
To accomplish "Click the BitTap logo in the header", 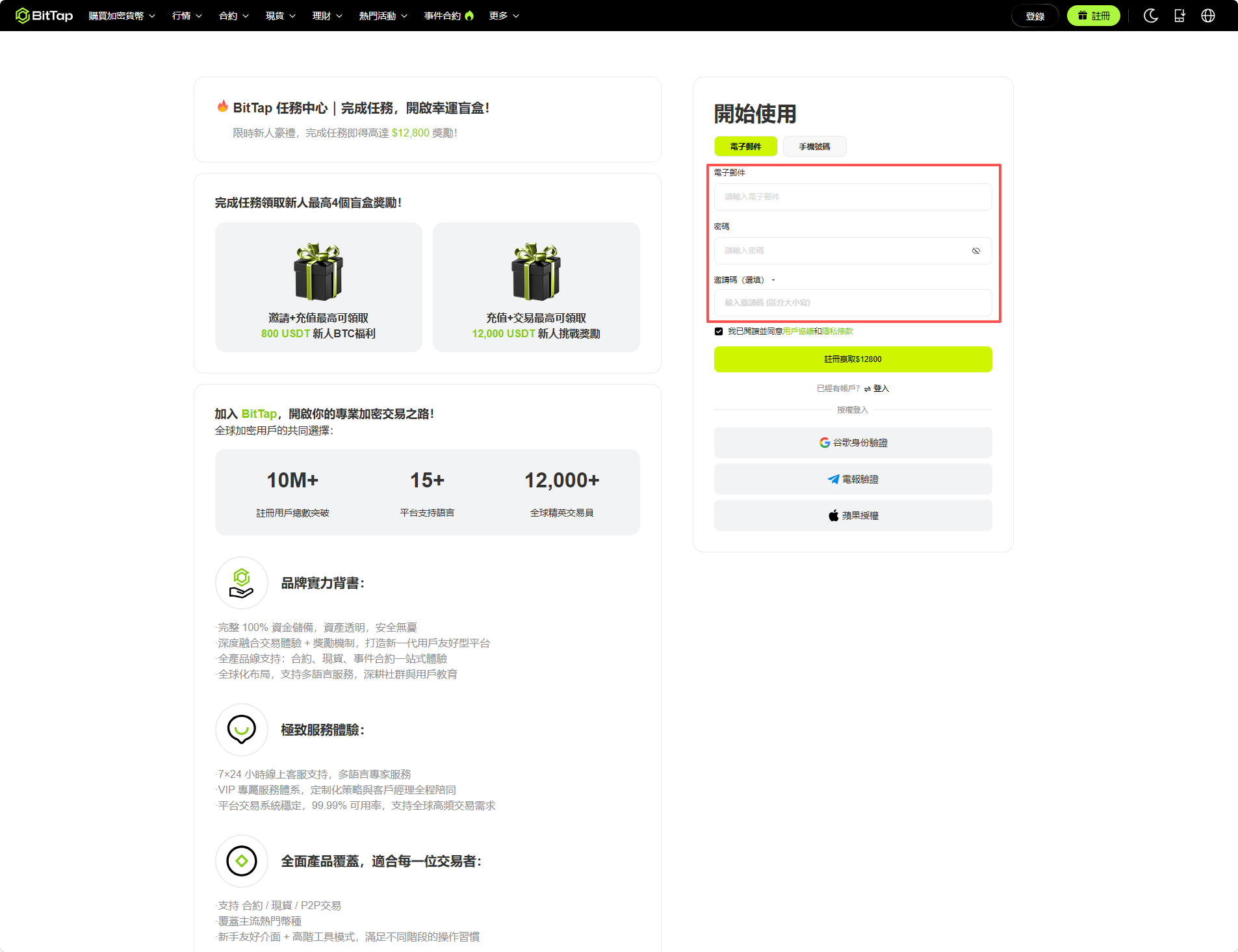I will (44, 16).
